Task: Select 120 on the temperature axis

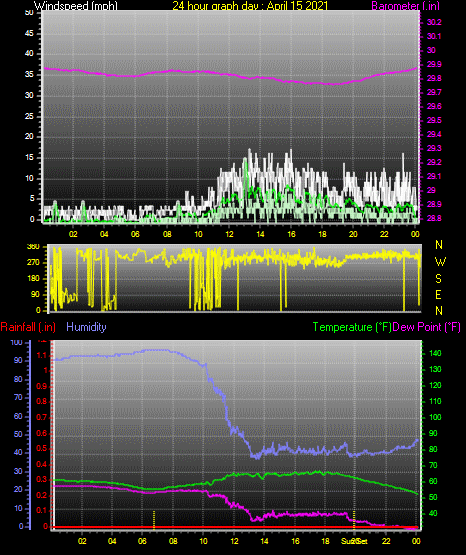Action: [436, 385]
